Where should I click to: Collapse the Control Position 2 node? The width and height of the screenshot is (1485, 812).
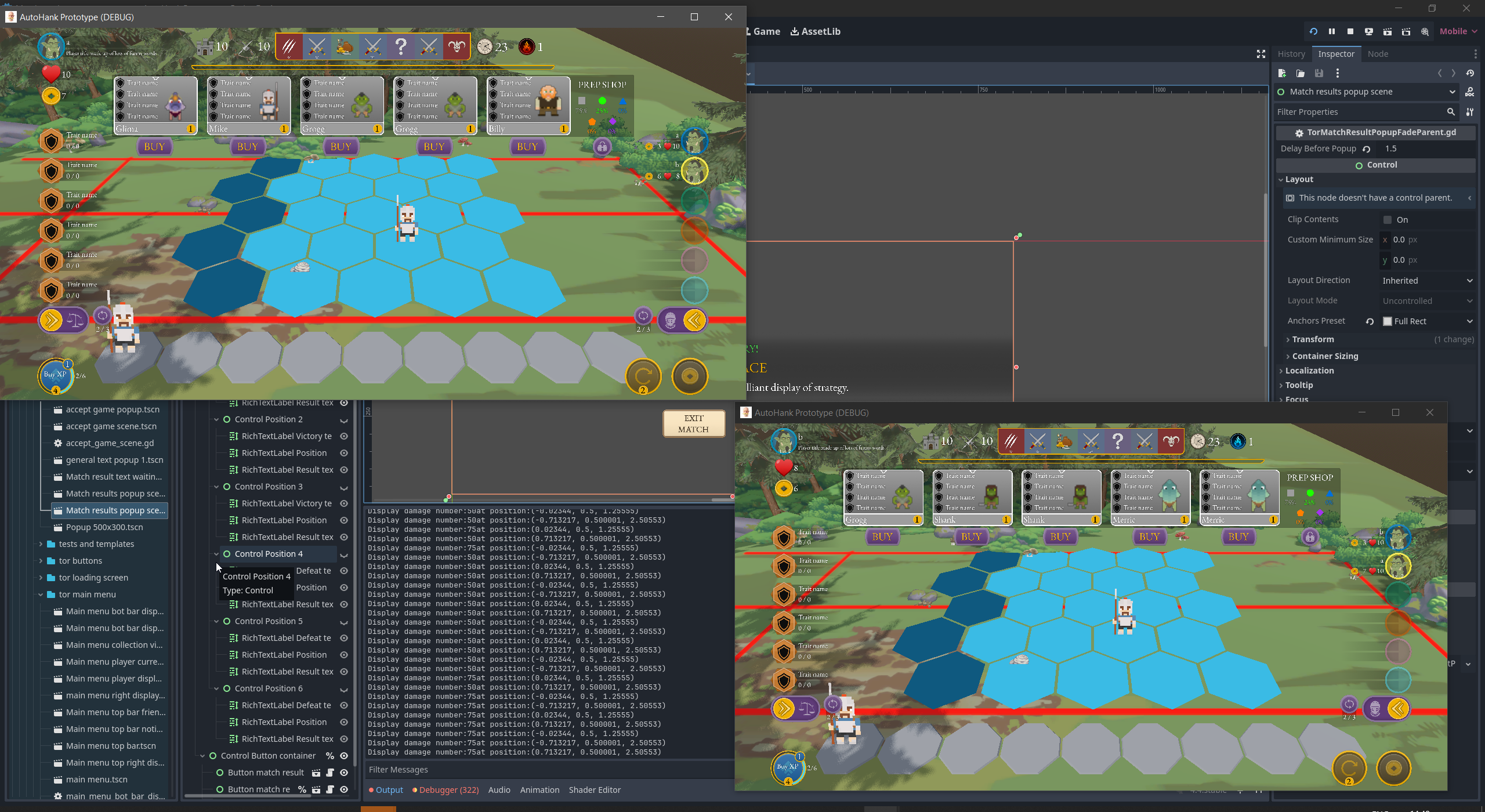[216, 419]
